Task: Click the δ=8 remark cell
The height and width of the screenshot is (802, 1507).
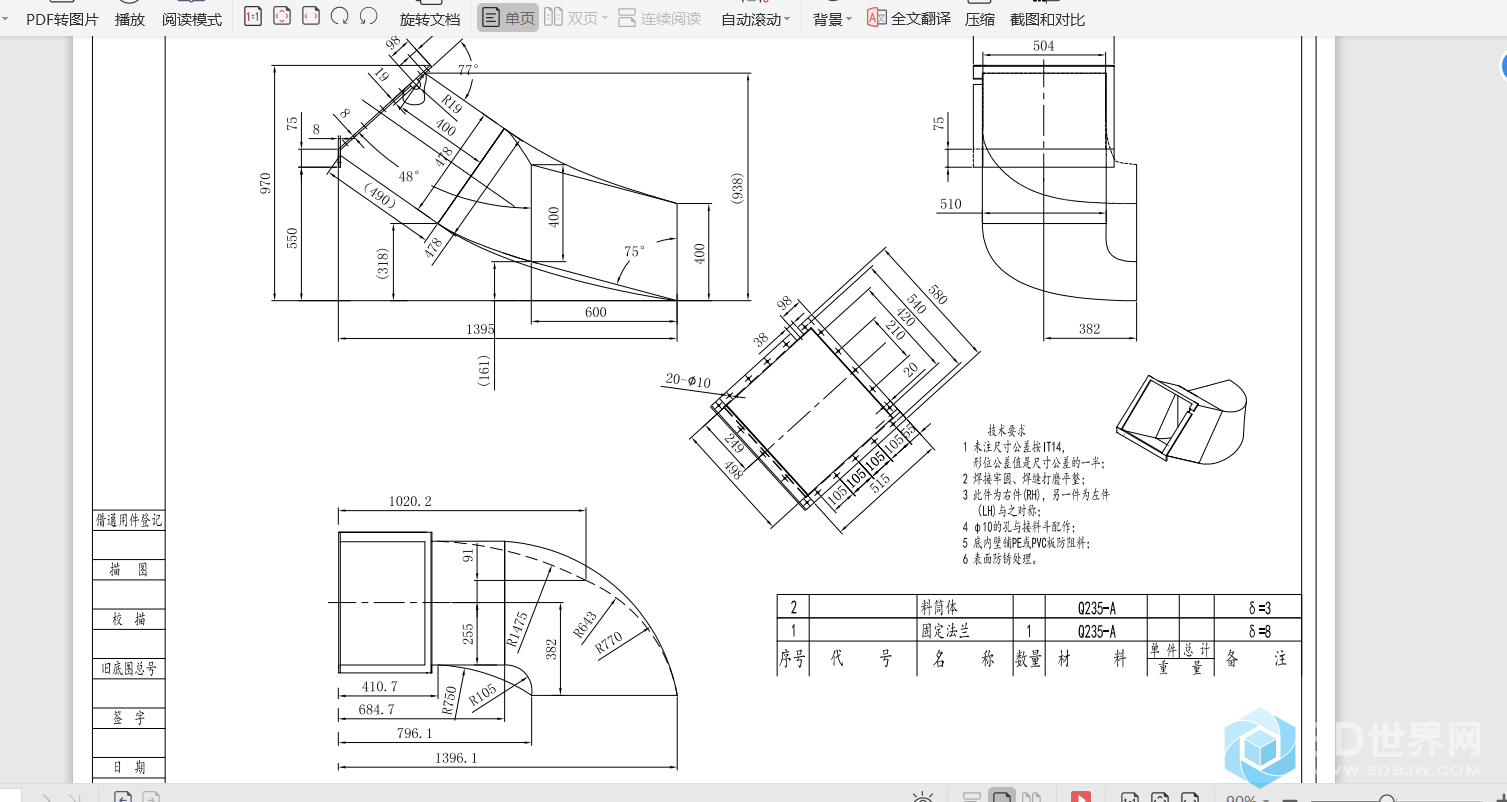Action: [x=1258, y=631]
